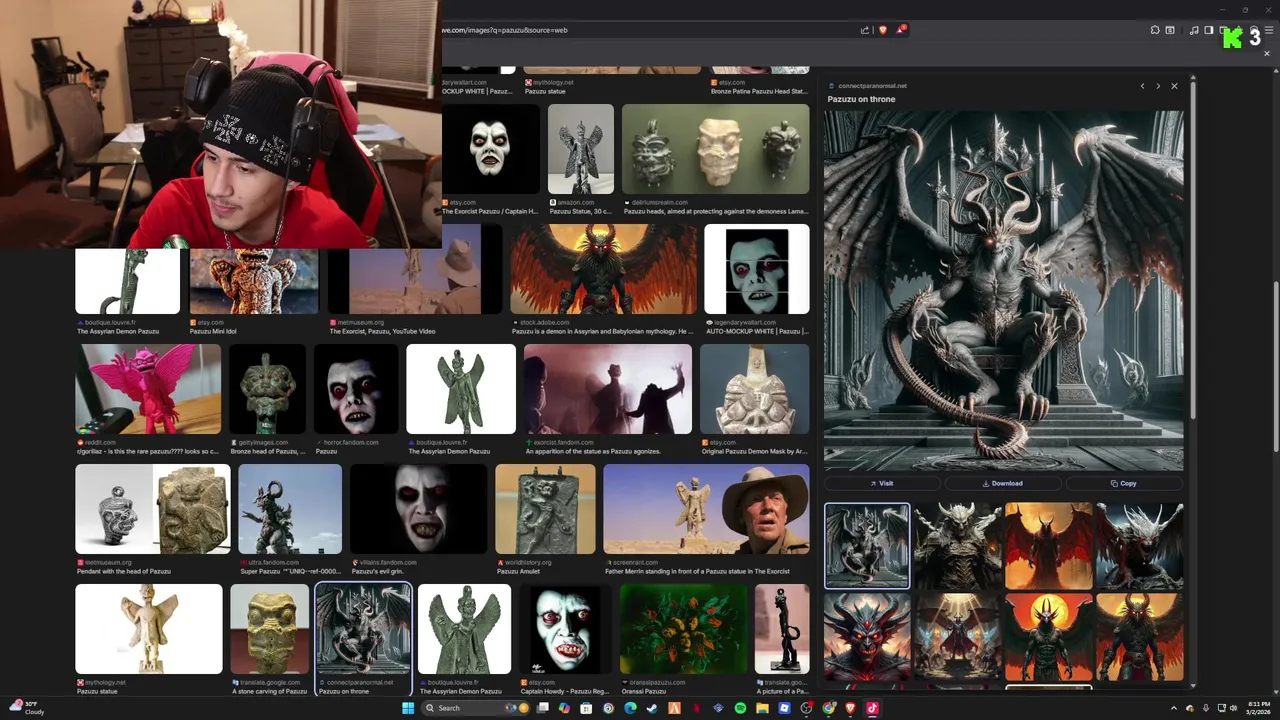1280x720 pixels.
Task: Toggle the browser sidebar panel icon
Action: point(1208,30)
